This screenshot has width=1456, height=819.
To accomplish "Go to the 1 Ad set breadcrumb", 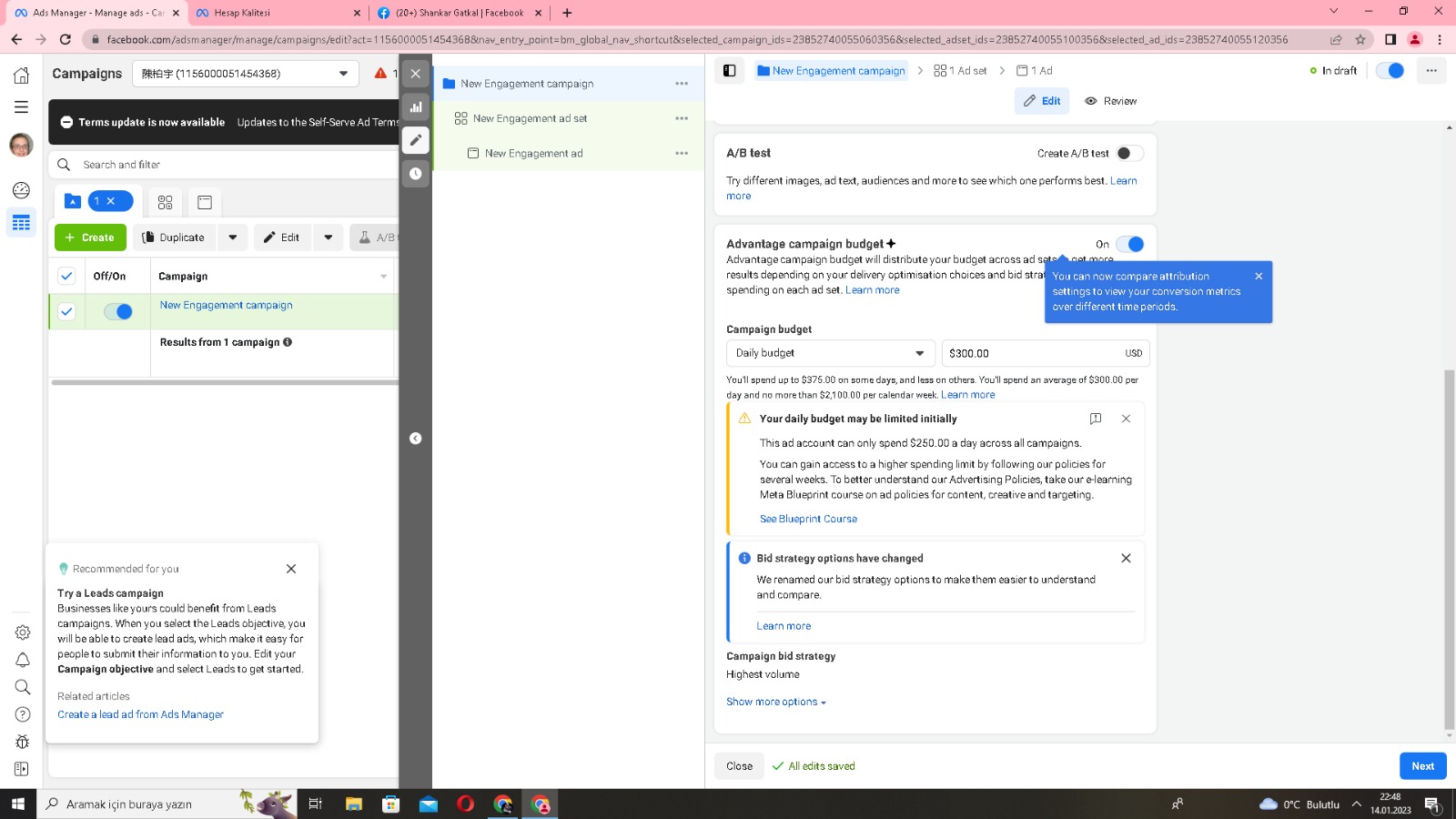I will pos(960,70).
